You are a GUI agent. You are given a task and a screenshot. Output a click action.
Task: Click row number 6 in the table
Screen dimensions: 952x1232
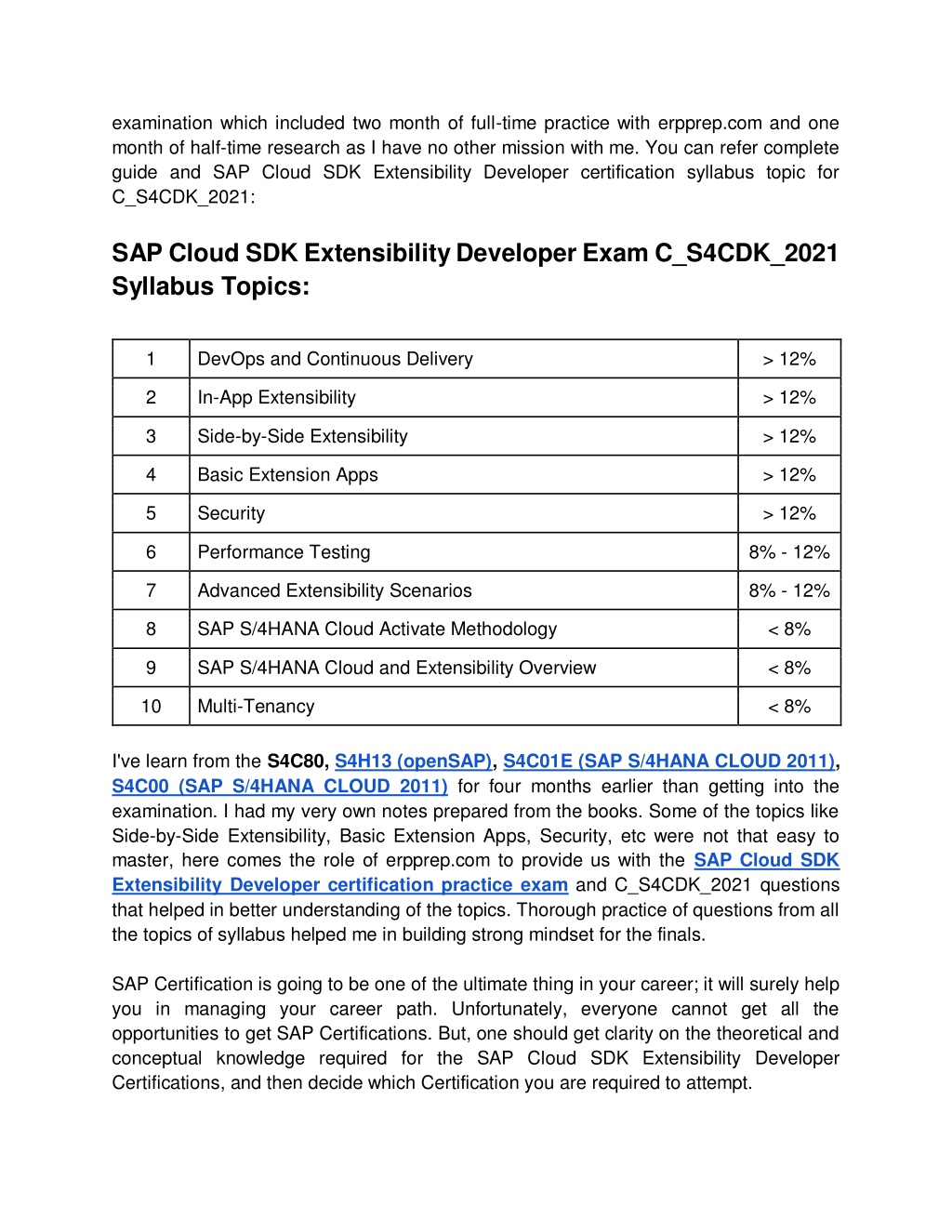click(x=151, y=552)
